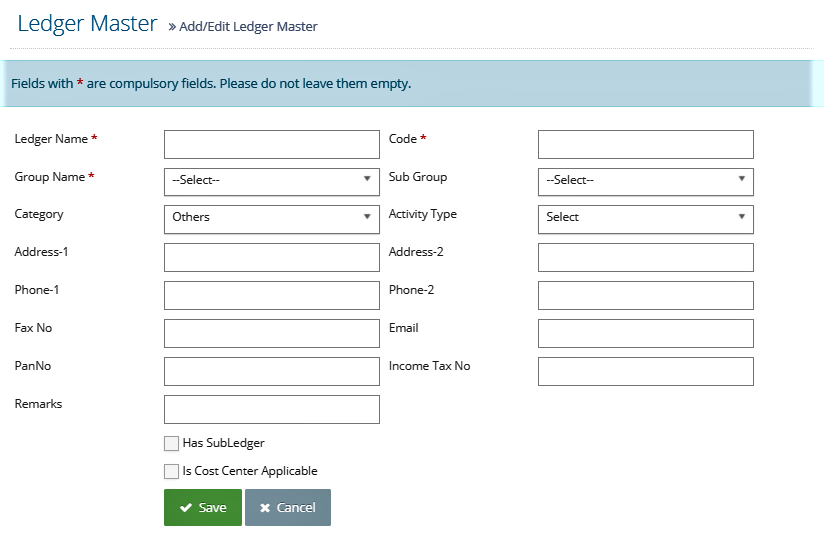The image size is (824, 550).
Task: Click inside the Remarks field
Action: coord(272,409)
